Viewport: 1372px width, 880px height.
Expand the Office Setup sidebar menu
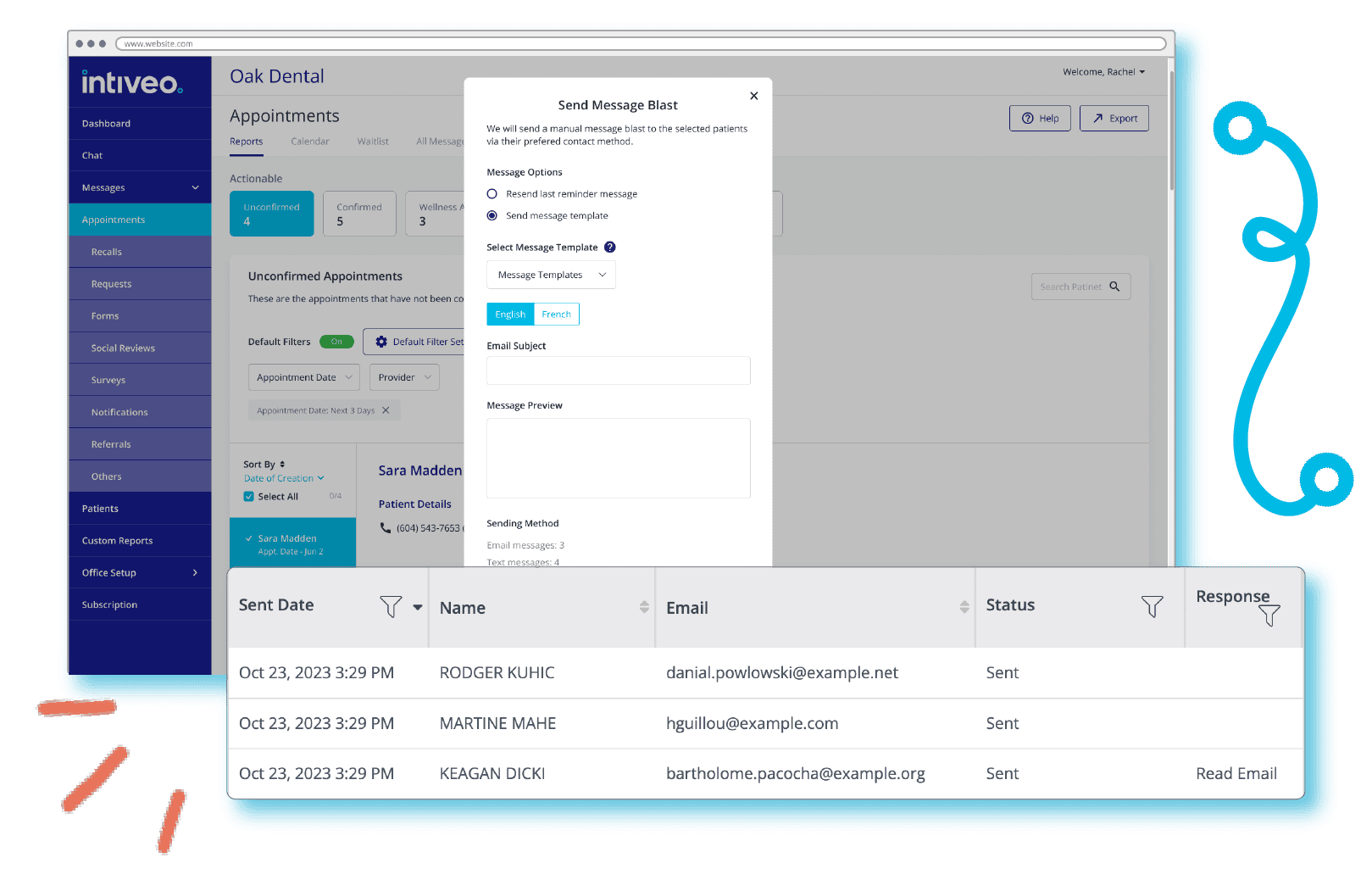point(140,572)
